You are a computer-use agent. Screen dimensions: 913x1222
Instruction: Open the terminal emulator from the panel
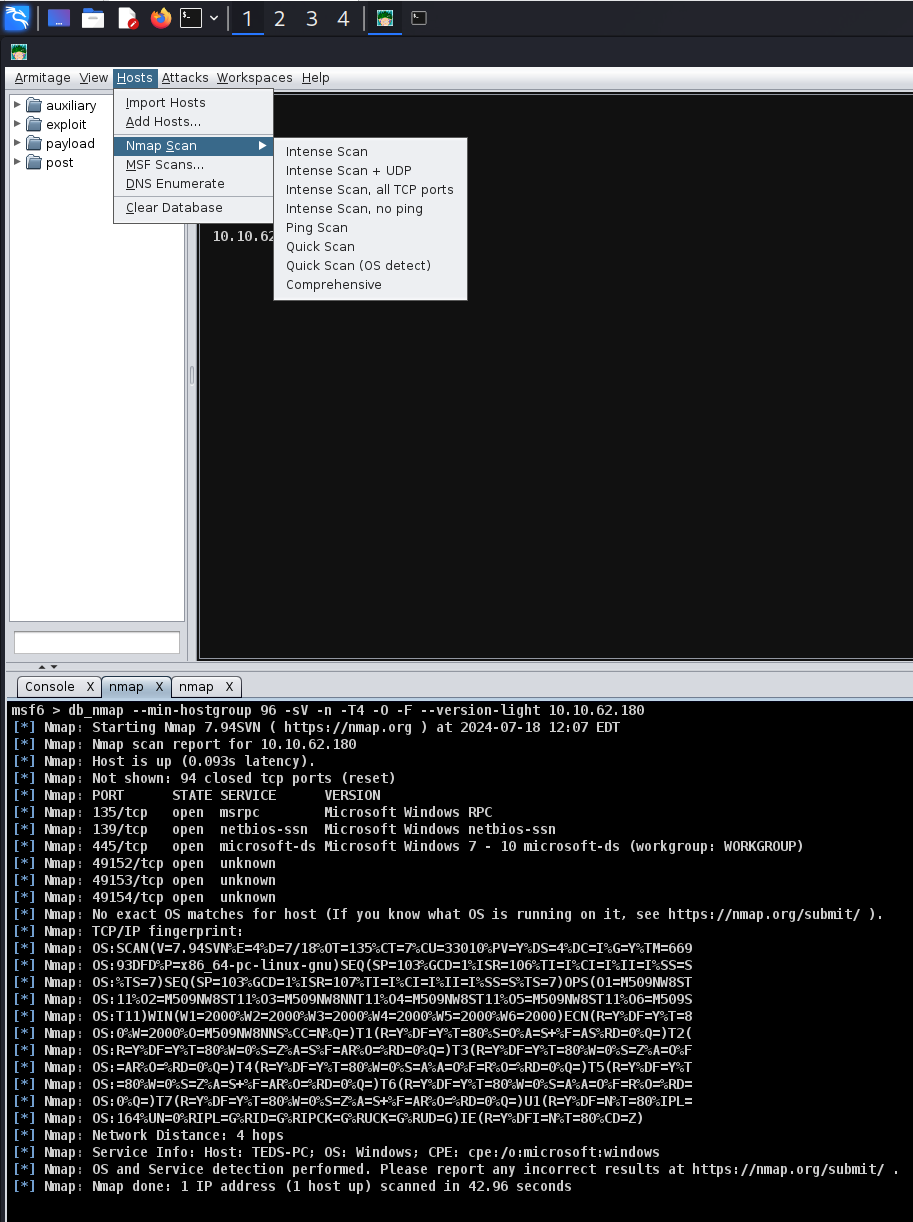point(191,18)
